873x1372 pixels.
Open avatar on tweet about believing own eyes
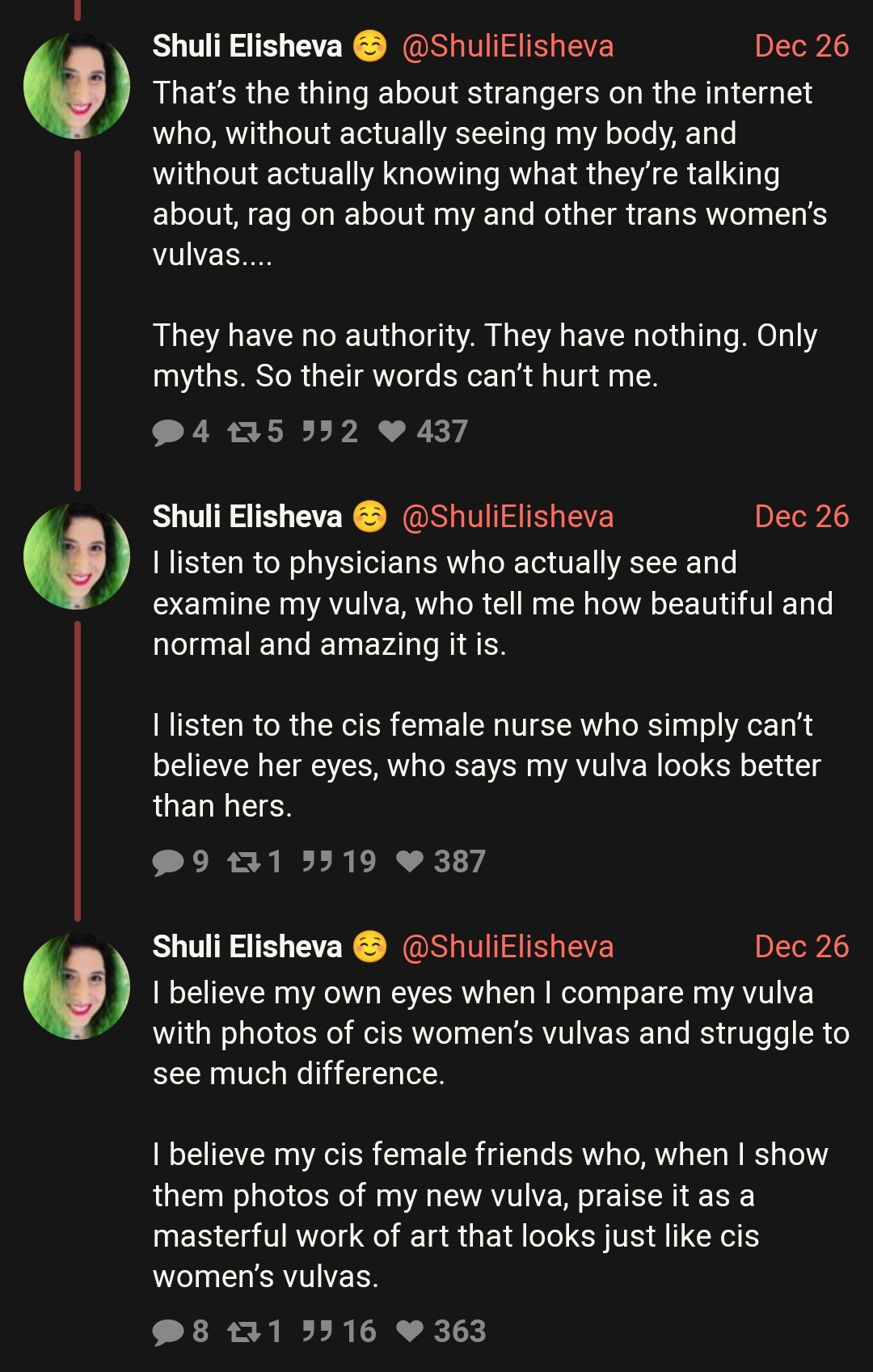(x=77, y=986)
